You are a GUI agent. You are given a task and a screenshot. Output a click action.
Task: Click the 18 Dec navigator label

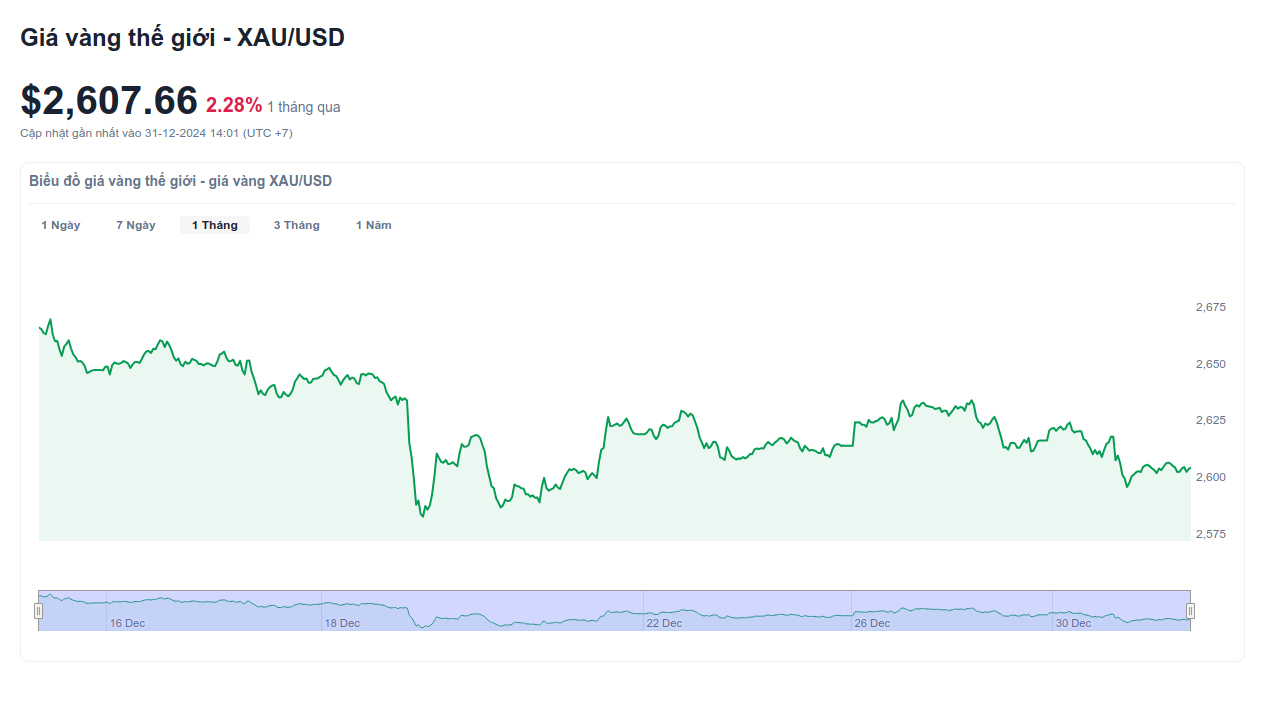coord(342,623)
